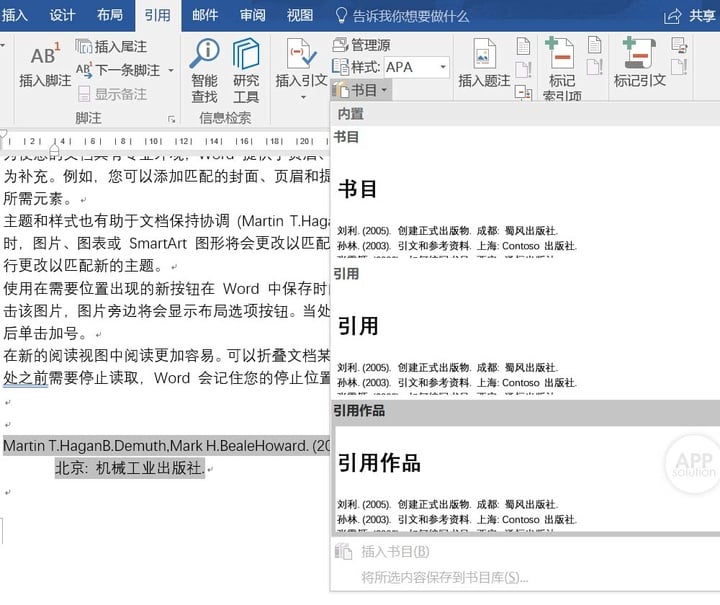Click Cross-reference icon below caption tools
This screenshot has width=720, height=605.
click(x=523, y=93)
